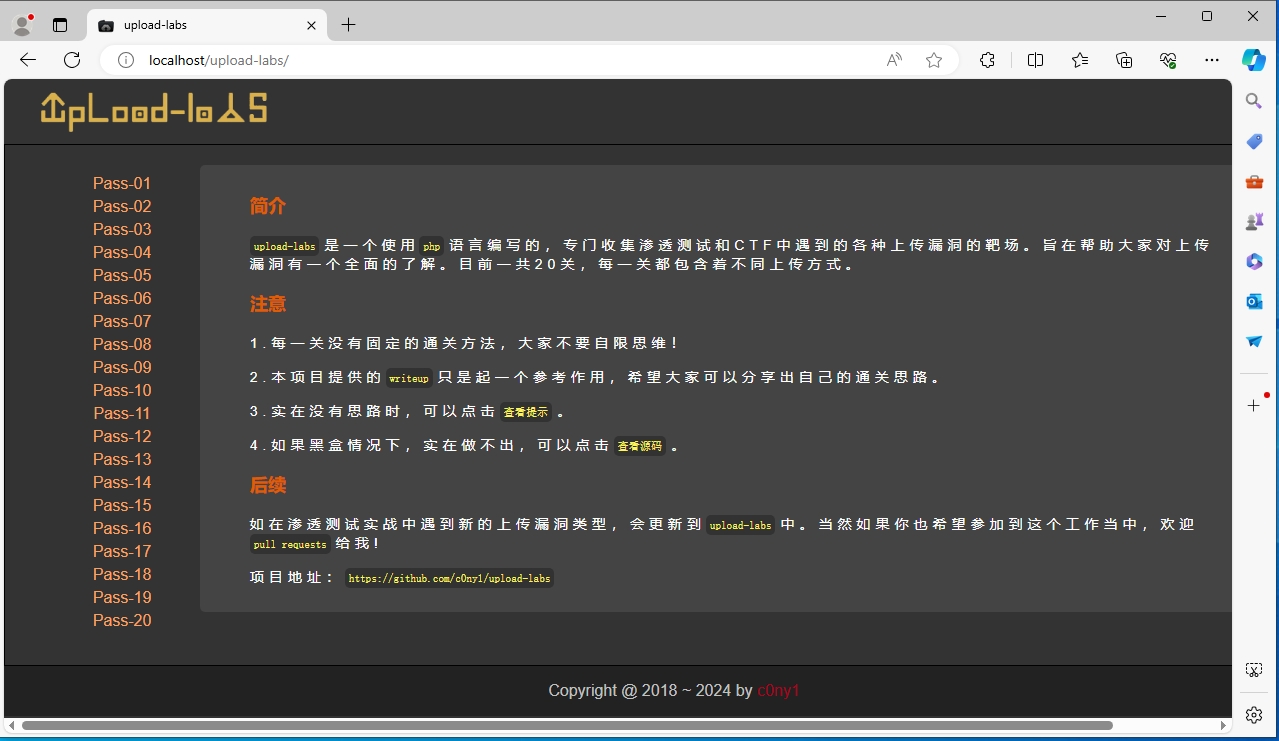Click the 后续 heading
This screenshot has width=1279, height=741.
(268, 485)
